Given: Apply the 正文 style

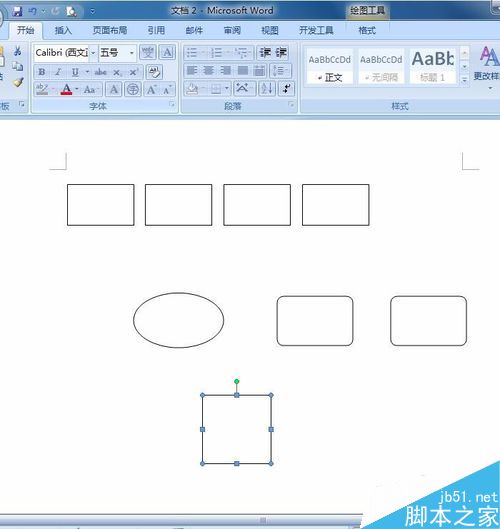Looking at the screenshot, I should (x=330, y=66).
